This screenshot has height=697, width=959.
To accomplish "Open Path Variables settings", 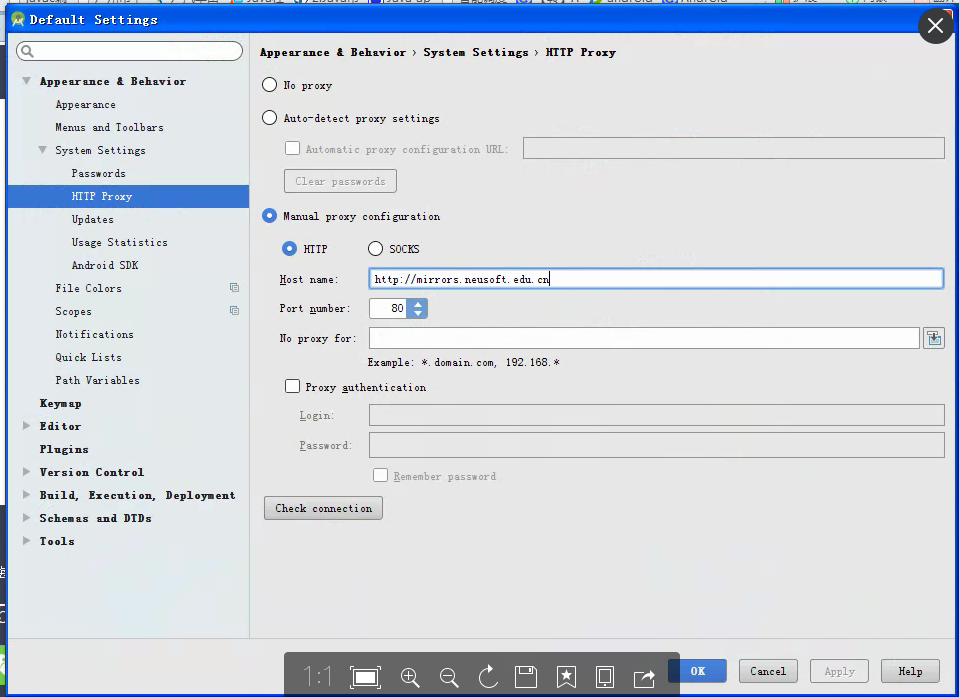I will coord(97,380).
